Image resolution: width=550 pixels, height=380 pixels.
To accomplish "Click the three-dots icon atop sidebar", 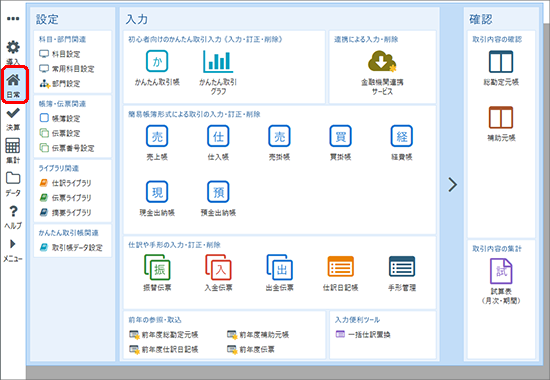I will click(13, 19).
